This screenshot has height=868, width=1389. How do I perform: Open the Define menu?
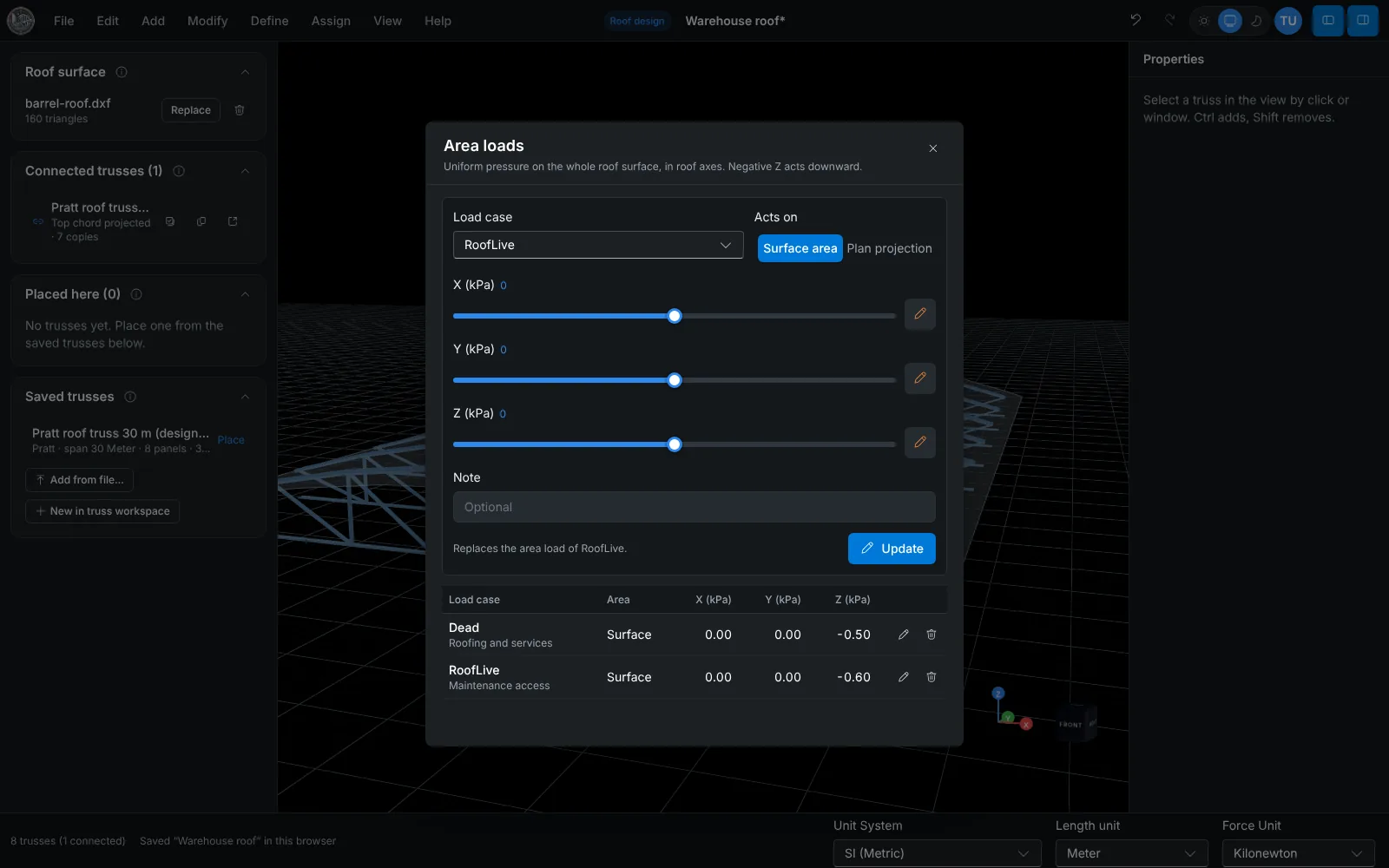[x=269, y=21]
